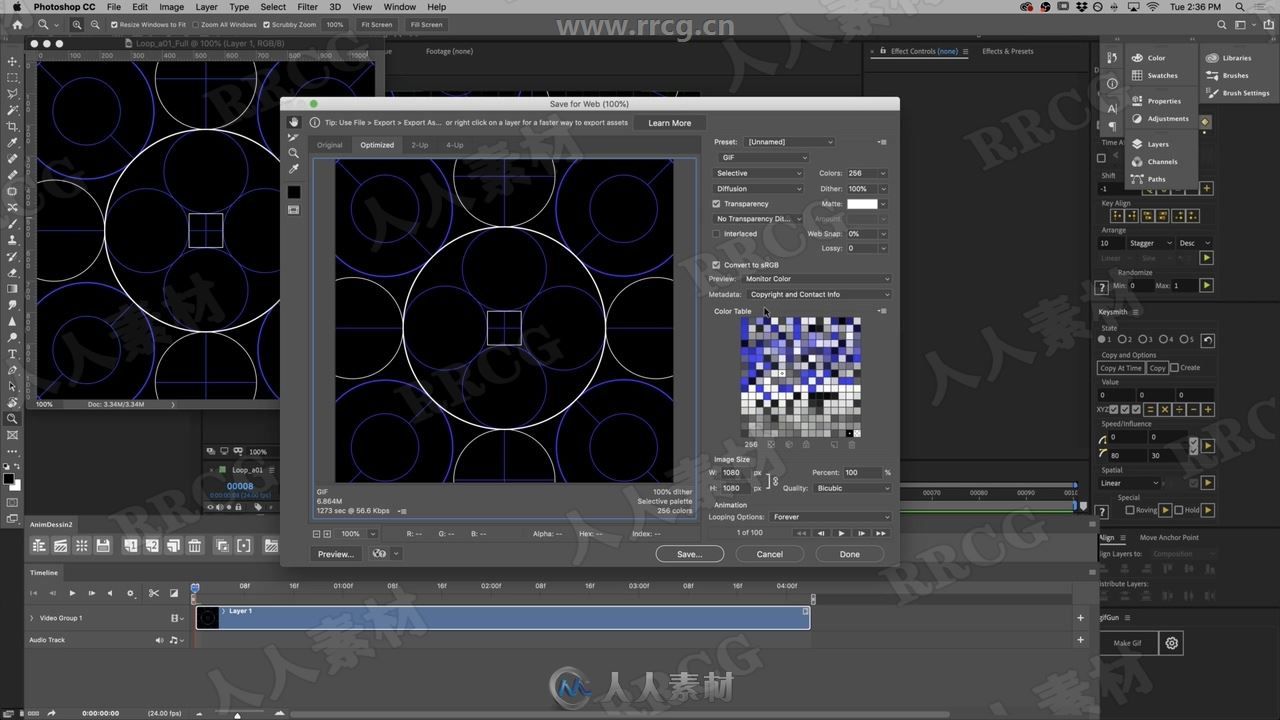
Task: Select the Slice Select tool in Save for Web
Action: point(293,138)
